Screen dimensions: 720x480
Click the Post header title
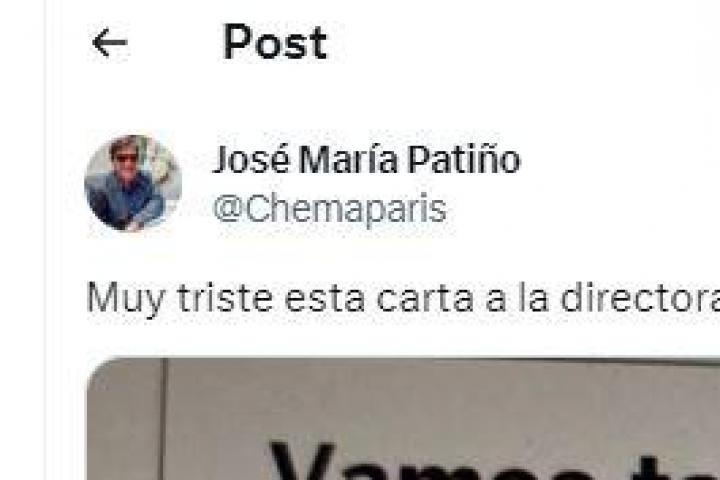275,42
